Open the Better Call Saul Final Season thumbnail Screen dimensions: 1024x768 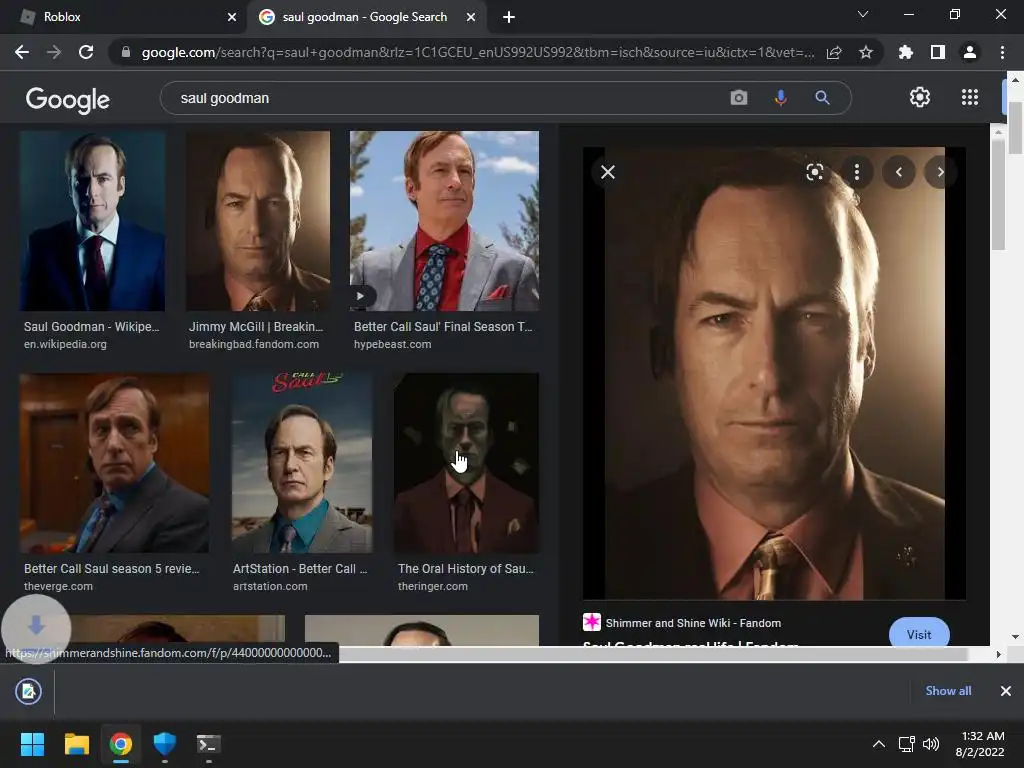(x=444, y=221)
